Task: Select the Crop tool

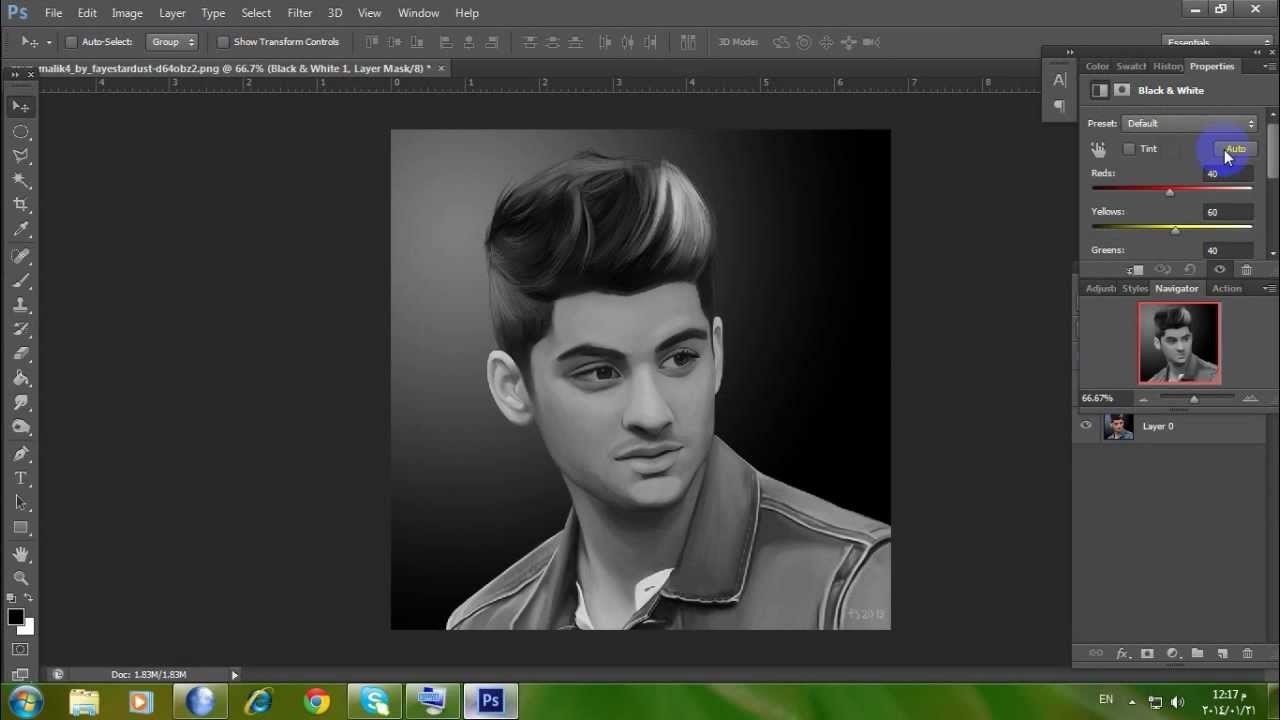Action: coord(21,205)
